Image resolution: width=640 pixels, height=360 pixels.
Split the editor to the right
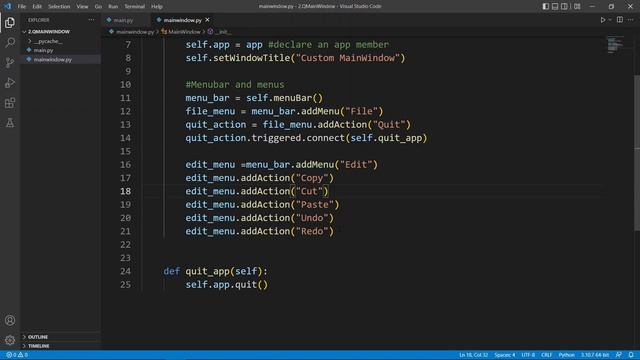click(620, 20)
